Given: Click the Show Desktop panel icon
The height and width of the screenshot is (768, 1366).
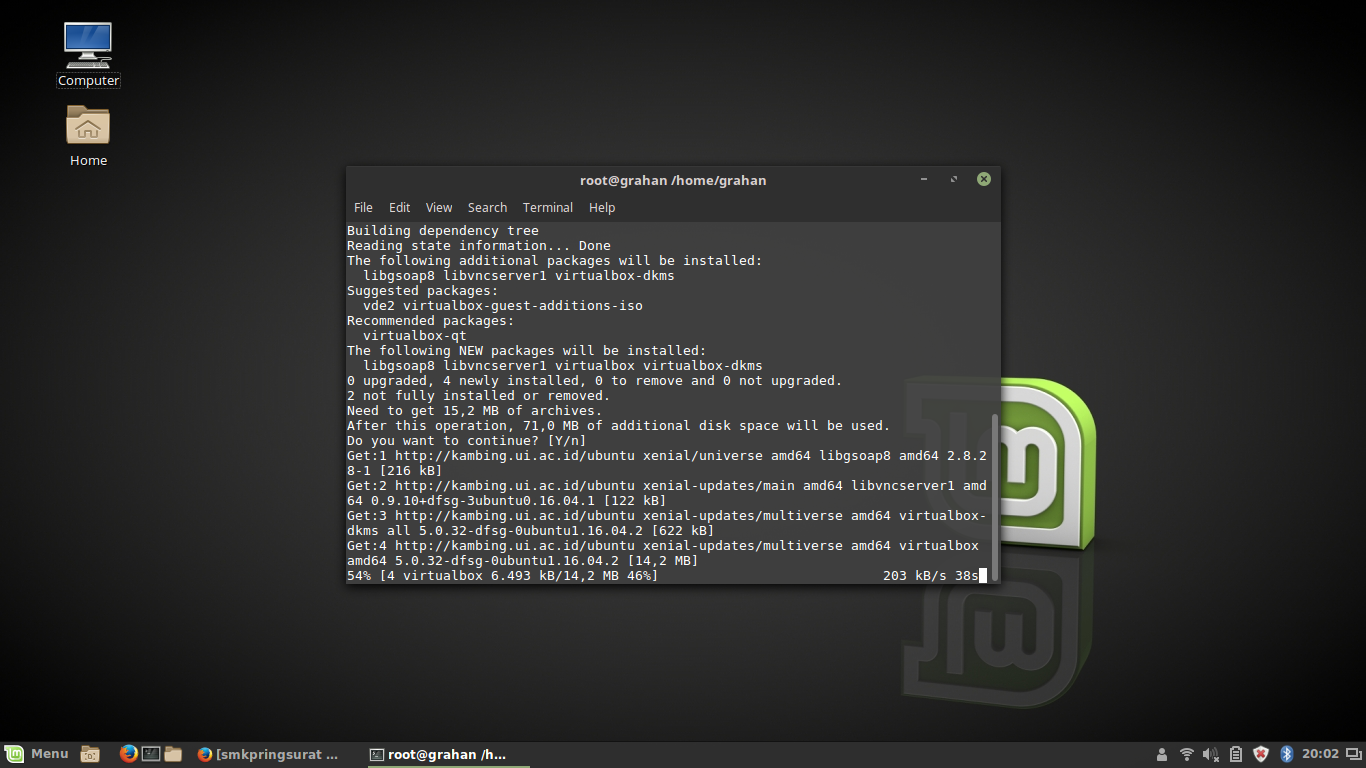Looking at the screenshot, I should pyautogui.click(x=90, y=754).
